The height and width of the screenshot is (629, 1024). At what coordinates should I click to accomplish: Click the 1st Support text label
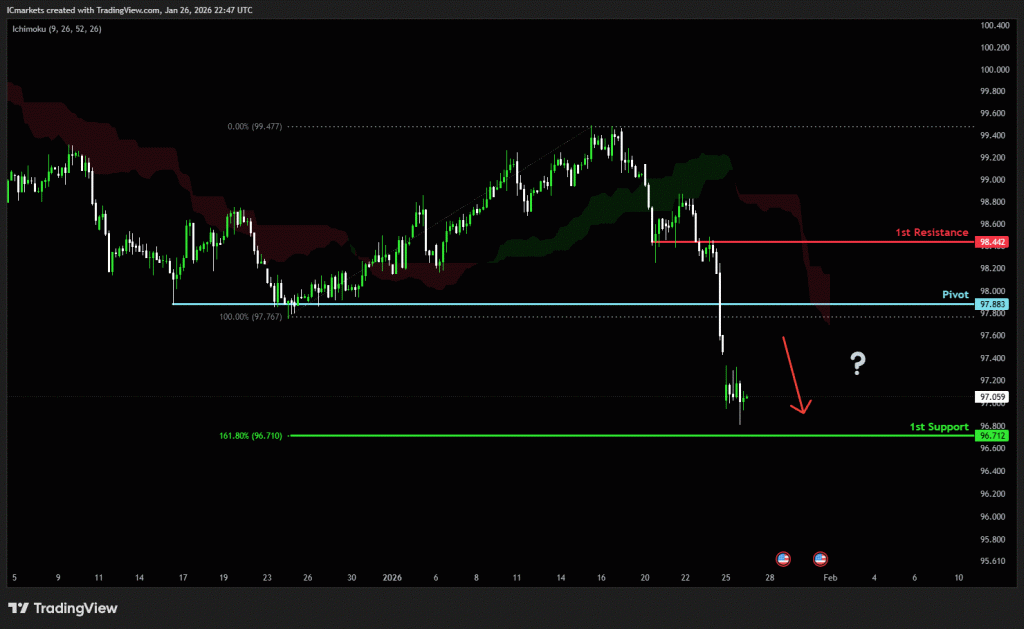(x=938, y=427)
